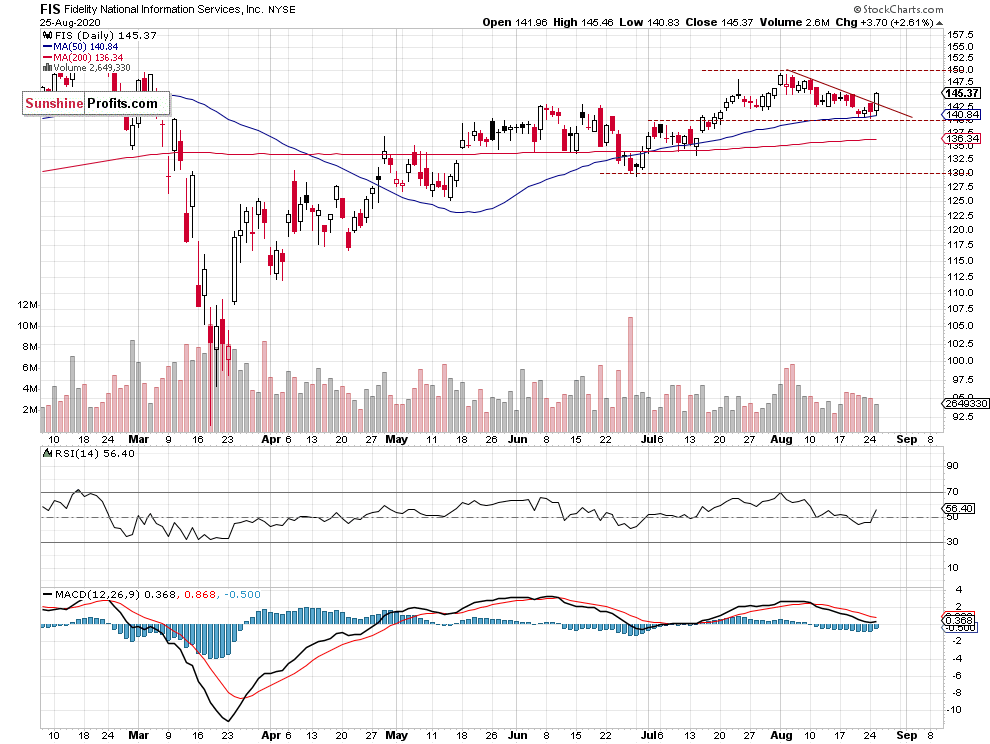The width and height of the screenshot is (990, 744).
Task: Click the MACD(12,26,9) panel label
Action: [x=98, y=594]
